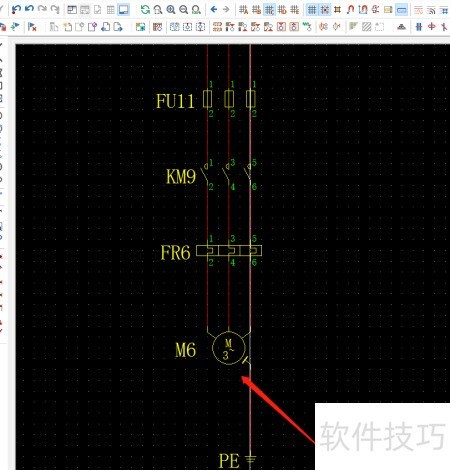Click the new page icon with star
The width and height of the screenshot is (450, 470).
click(68, 27)
